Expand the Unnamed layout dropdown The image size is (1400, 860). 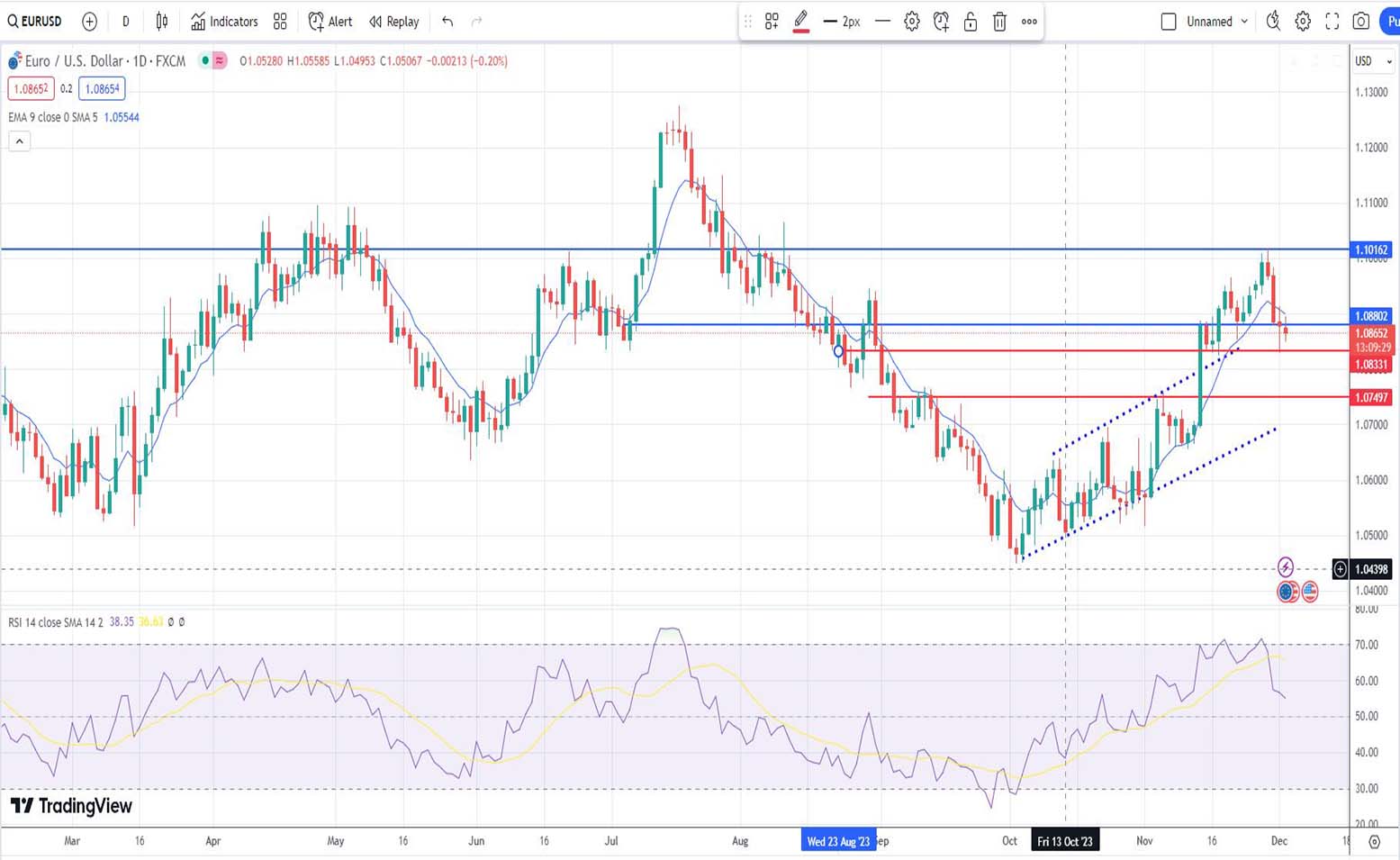click(1244, 22)
